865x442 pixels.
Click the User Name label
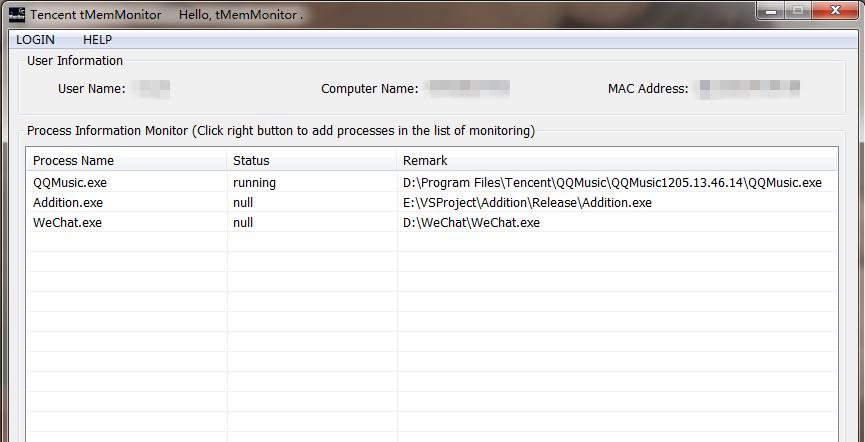click(92, 88)
